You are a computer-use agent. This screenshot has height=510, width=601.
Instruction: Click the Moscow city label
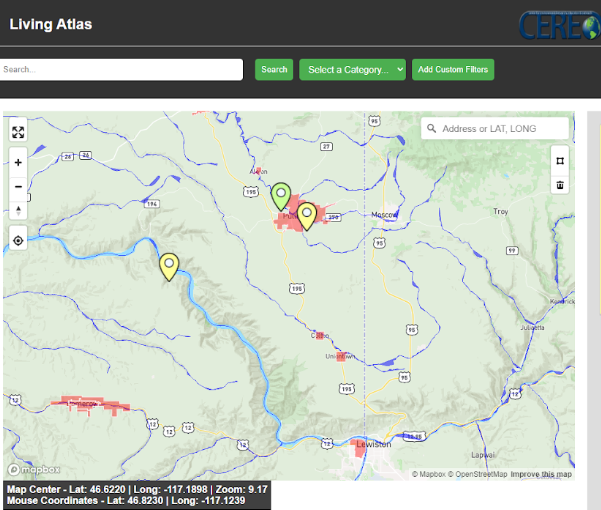click(x=384, y=215)
